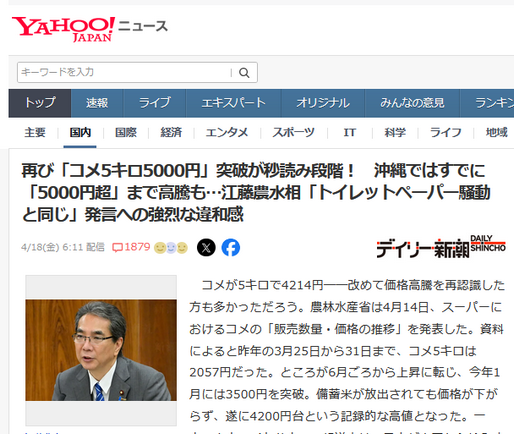Screen dimensions: 514x434
Task: Open the 1879 comments bubble
Action: pyautogui.click(x=131, y=247)
